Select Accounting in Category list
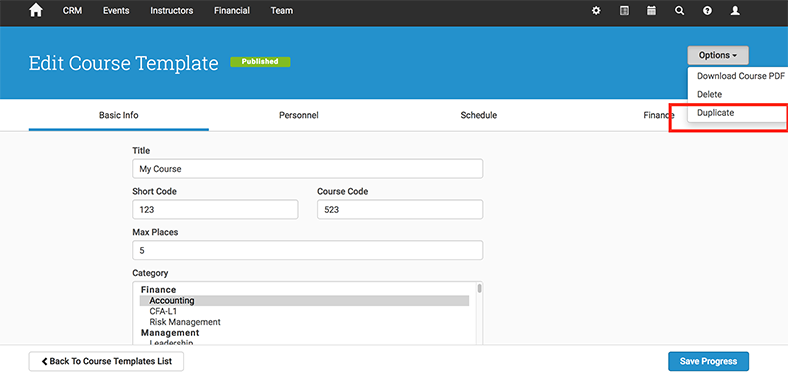This screenshot has height=375, width=788. (304, 301)
